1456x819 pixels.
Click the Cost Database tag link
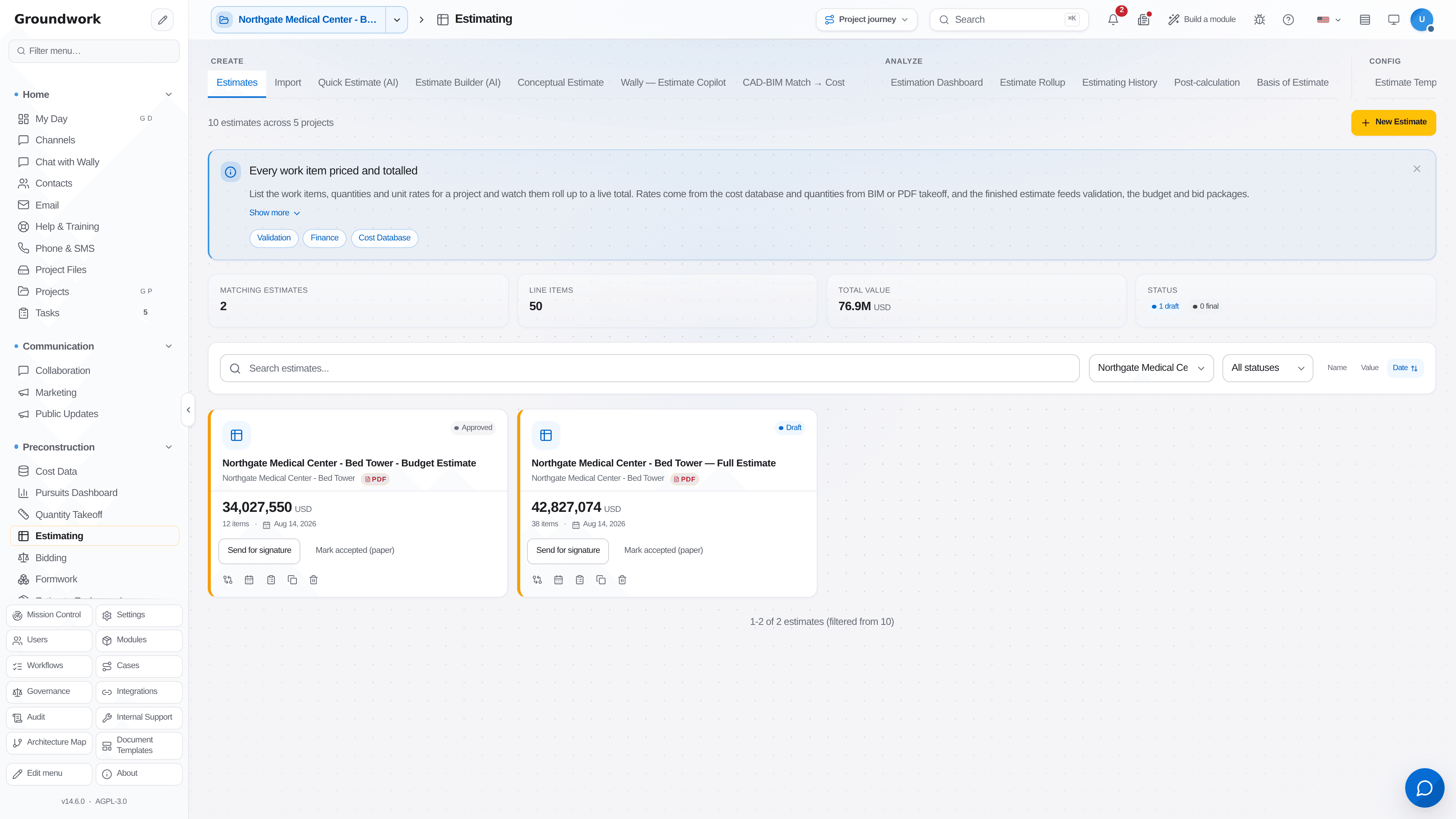tap(384, 238)
